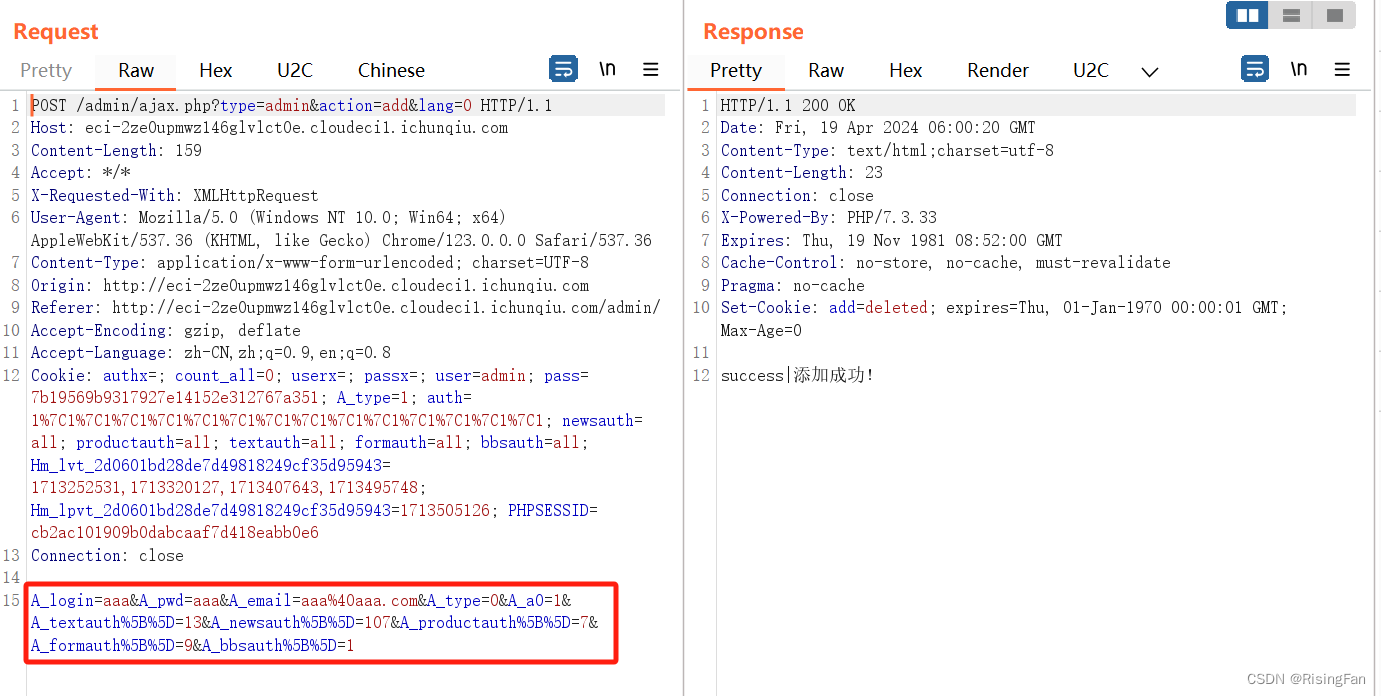1381x696 pixels.
Task: Switch to the Raw tab in the Request panel
Action: tap(135, 71)
